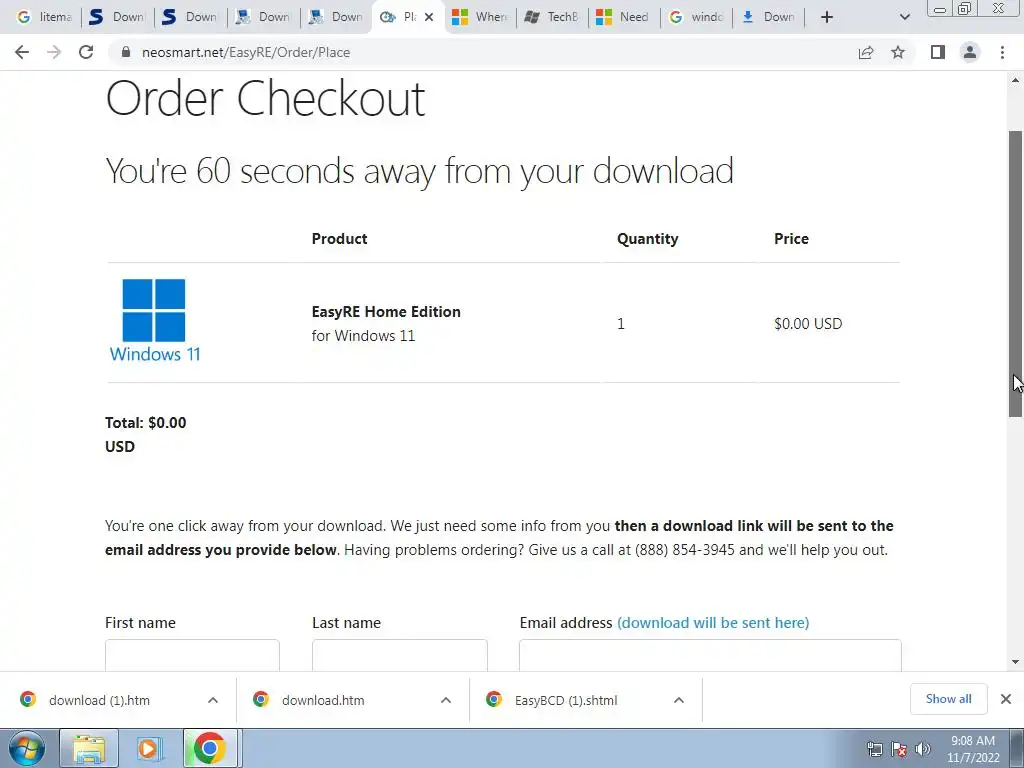1024x768 pixels.
Task: Open the Chrome three-dot menu
Action: pyautogui.click(x=1002, y=52)
